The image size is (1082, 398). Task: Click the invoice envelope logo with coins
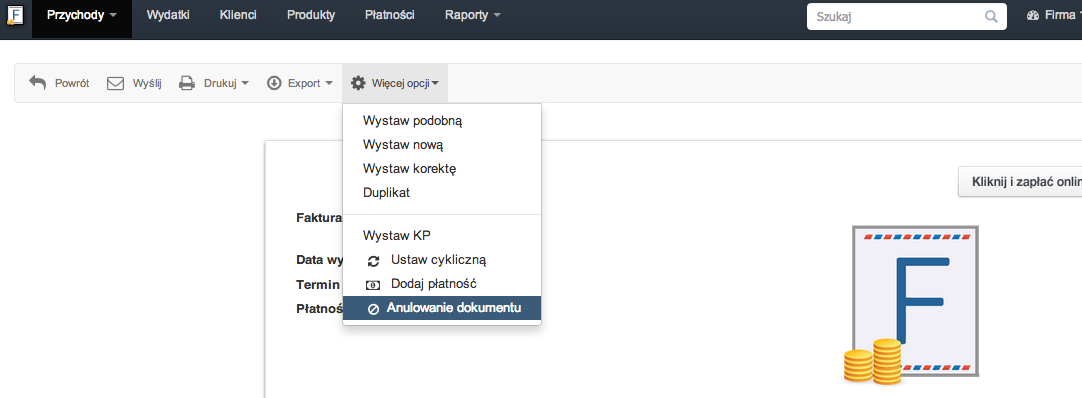coord(911,304)
